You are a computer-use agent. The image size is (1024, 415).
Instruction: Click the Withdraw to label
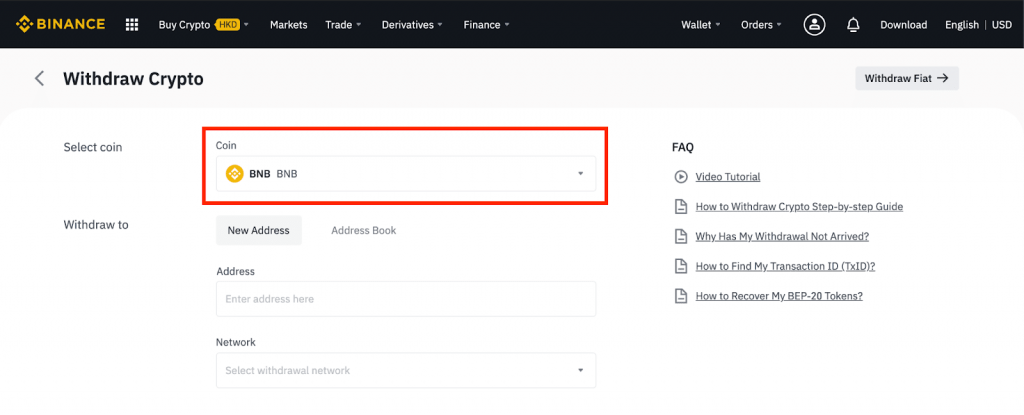[x=96, y=225]
